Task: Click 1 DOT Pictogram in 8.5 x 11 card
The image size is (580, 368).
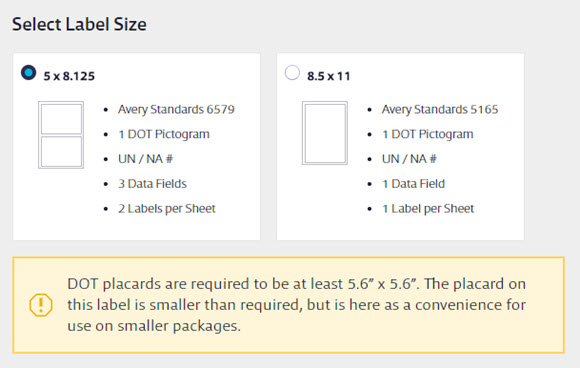Action: point(428,134)
